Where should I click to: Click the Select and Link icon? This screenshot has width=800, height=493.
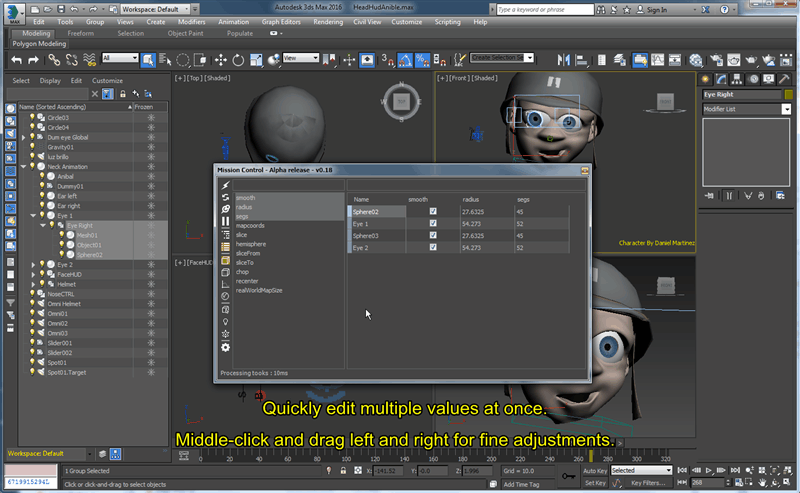coord(54,60)
